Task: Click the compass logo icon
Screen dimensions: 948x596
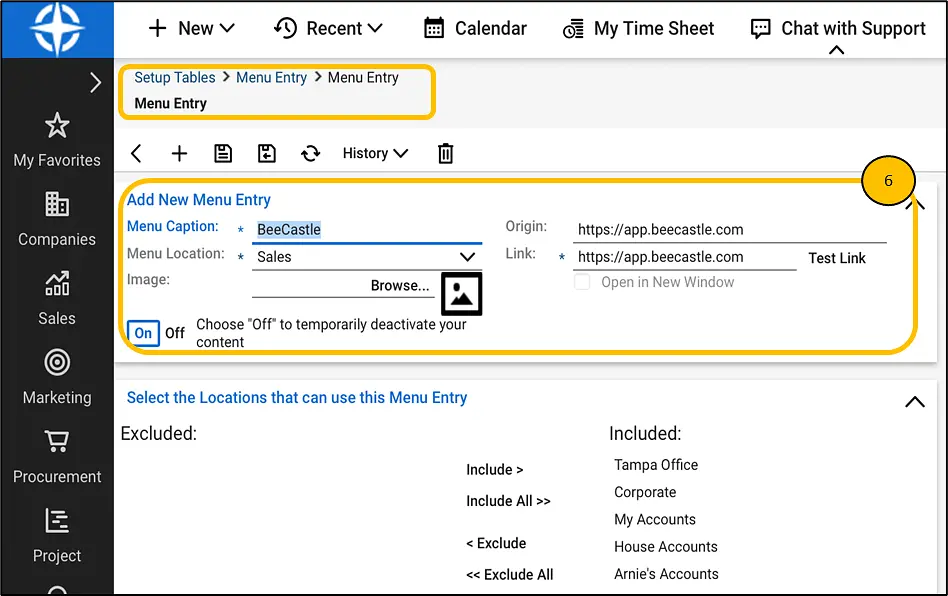Action: coord(57,28)
